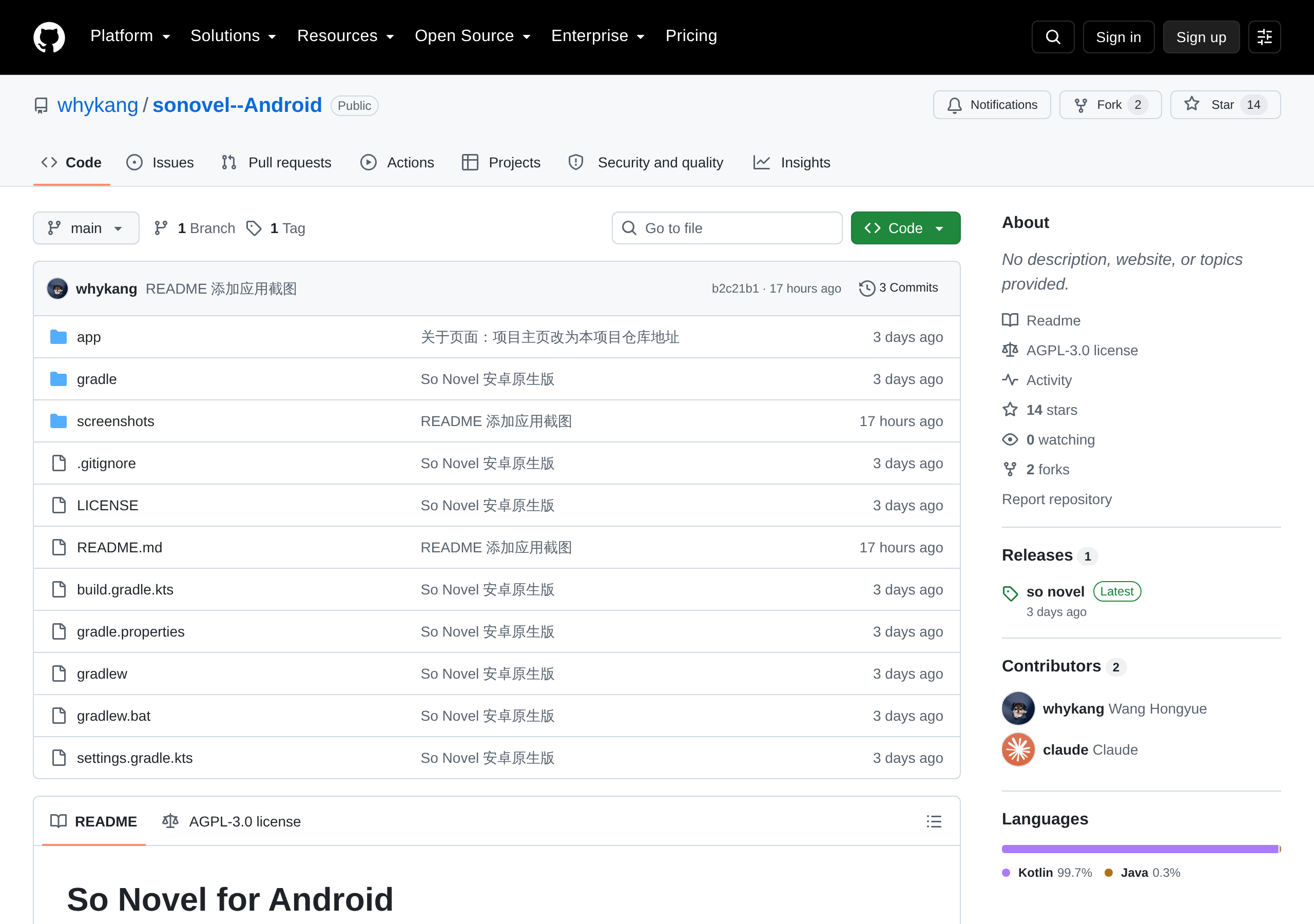Open the app folder

(89, 337)
